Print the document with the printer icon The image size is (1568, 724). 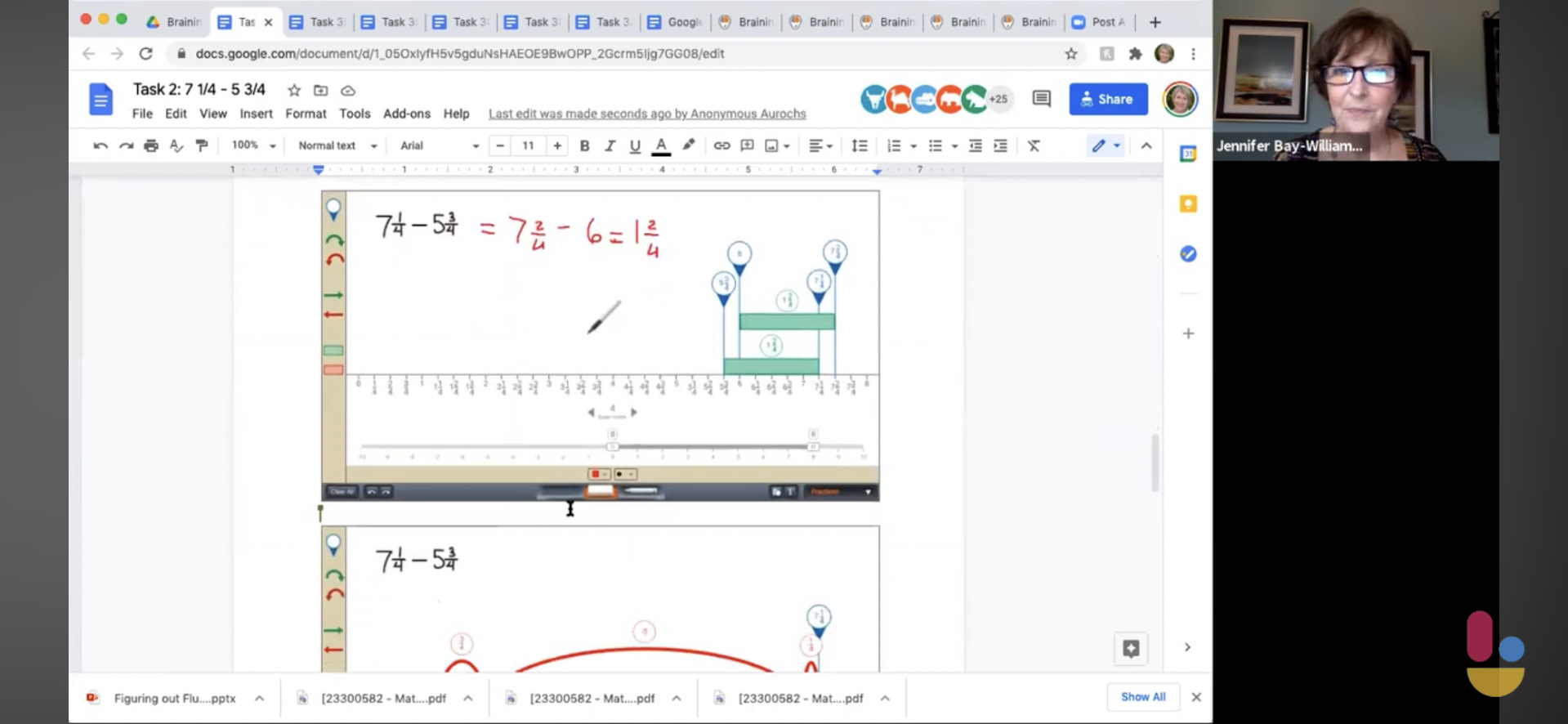(151, 145)
